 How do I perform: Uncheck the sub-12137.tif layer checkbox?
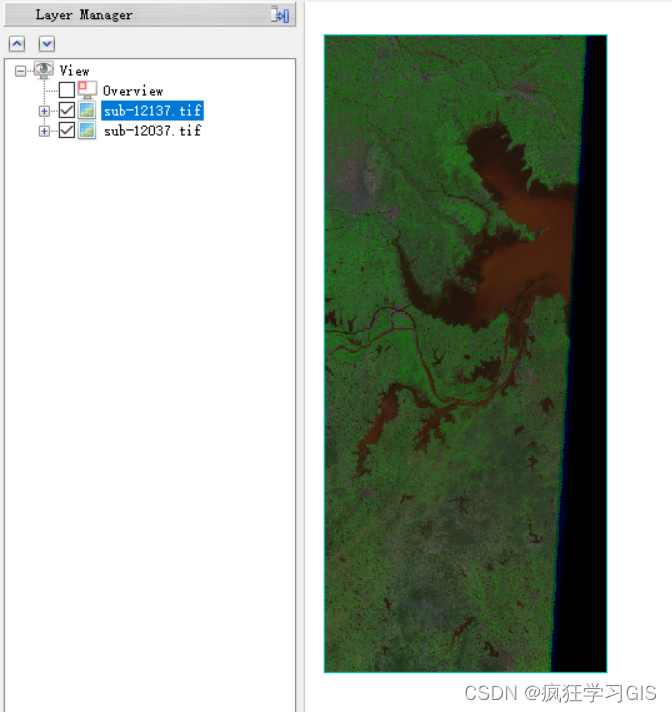tap(67, 110)
